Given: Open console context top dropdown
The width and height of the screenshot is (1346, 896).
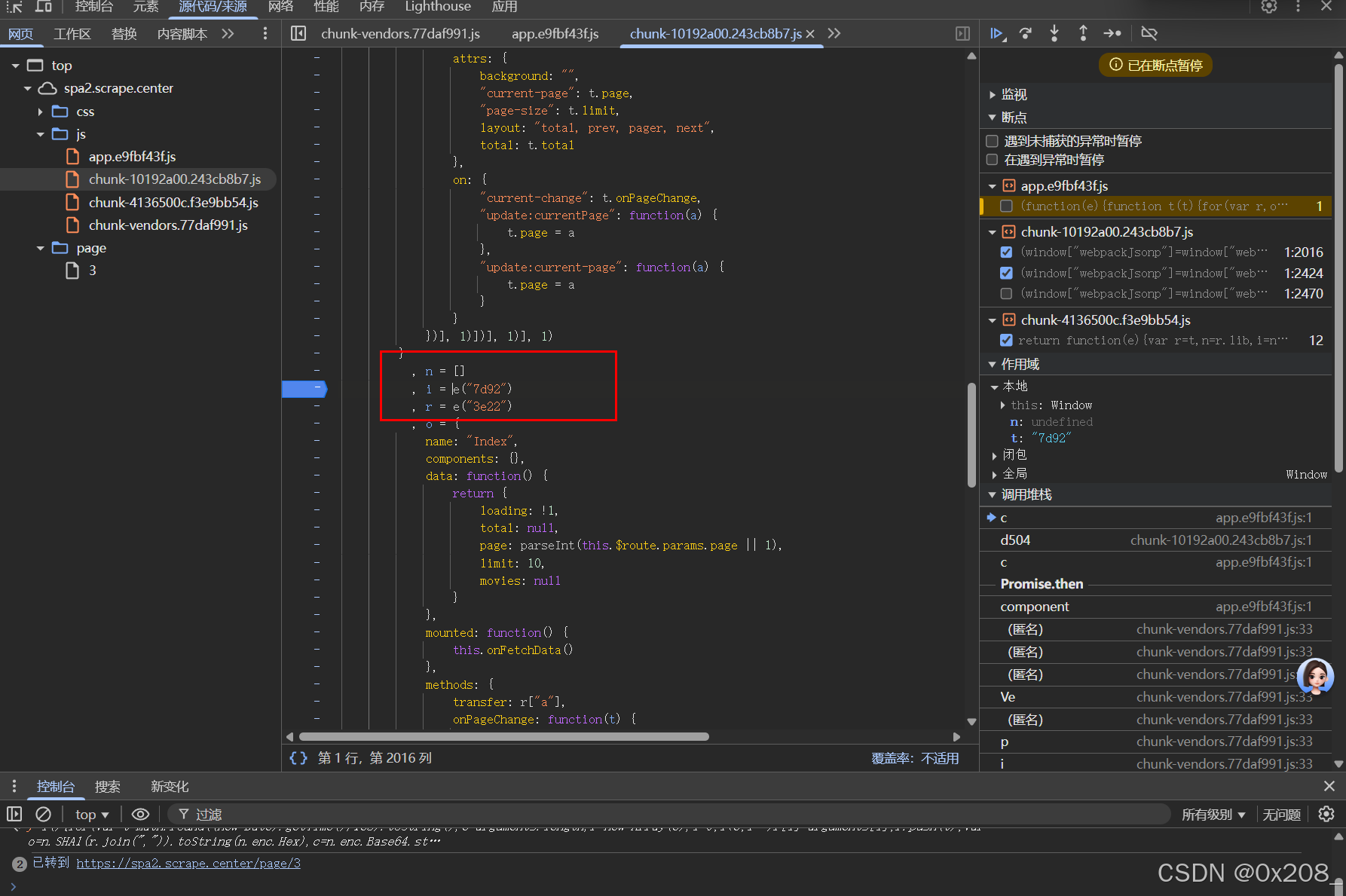Looking at the screenshot, I should tap(92, 814).
